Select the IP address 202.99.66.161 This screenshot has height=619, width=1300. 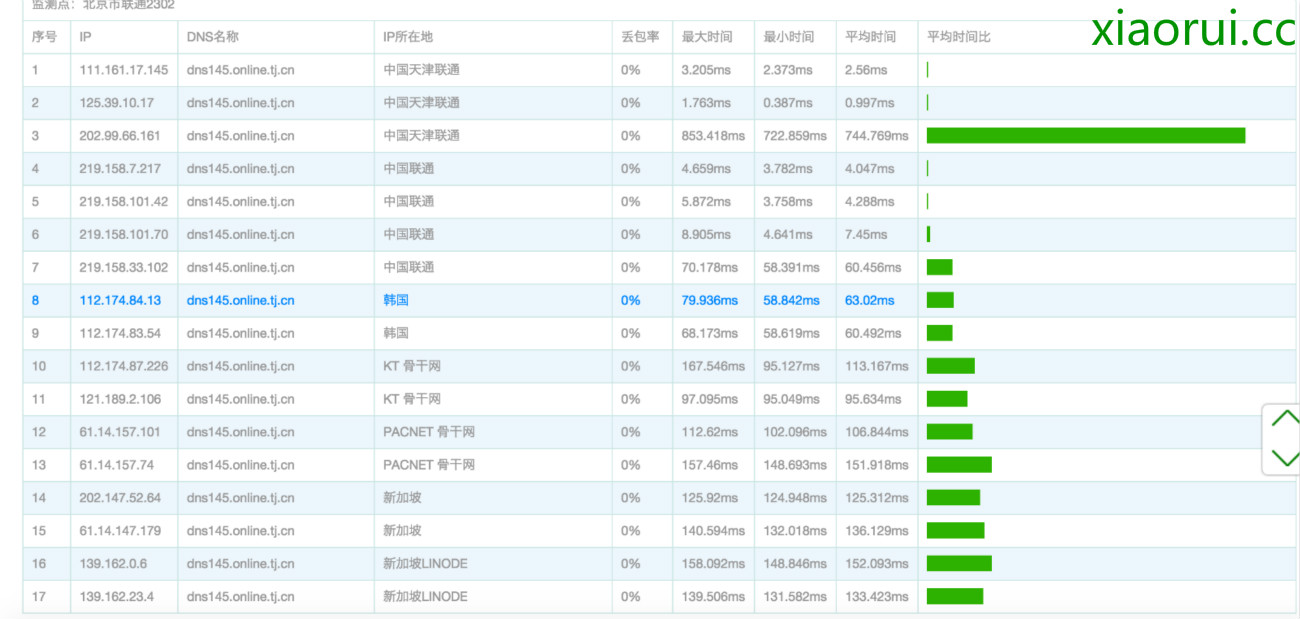[x=120, y=135]
